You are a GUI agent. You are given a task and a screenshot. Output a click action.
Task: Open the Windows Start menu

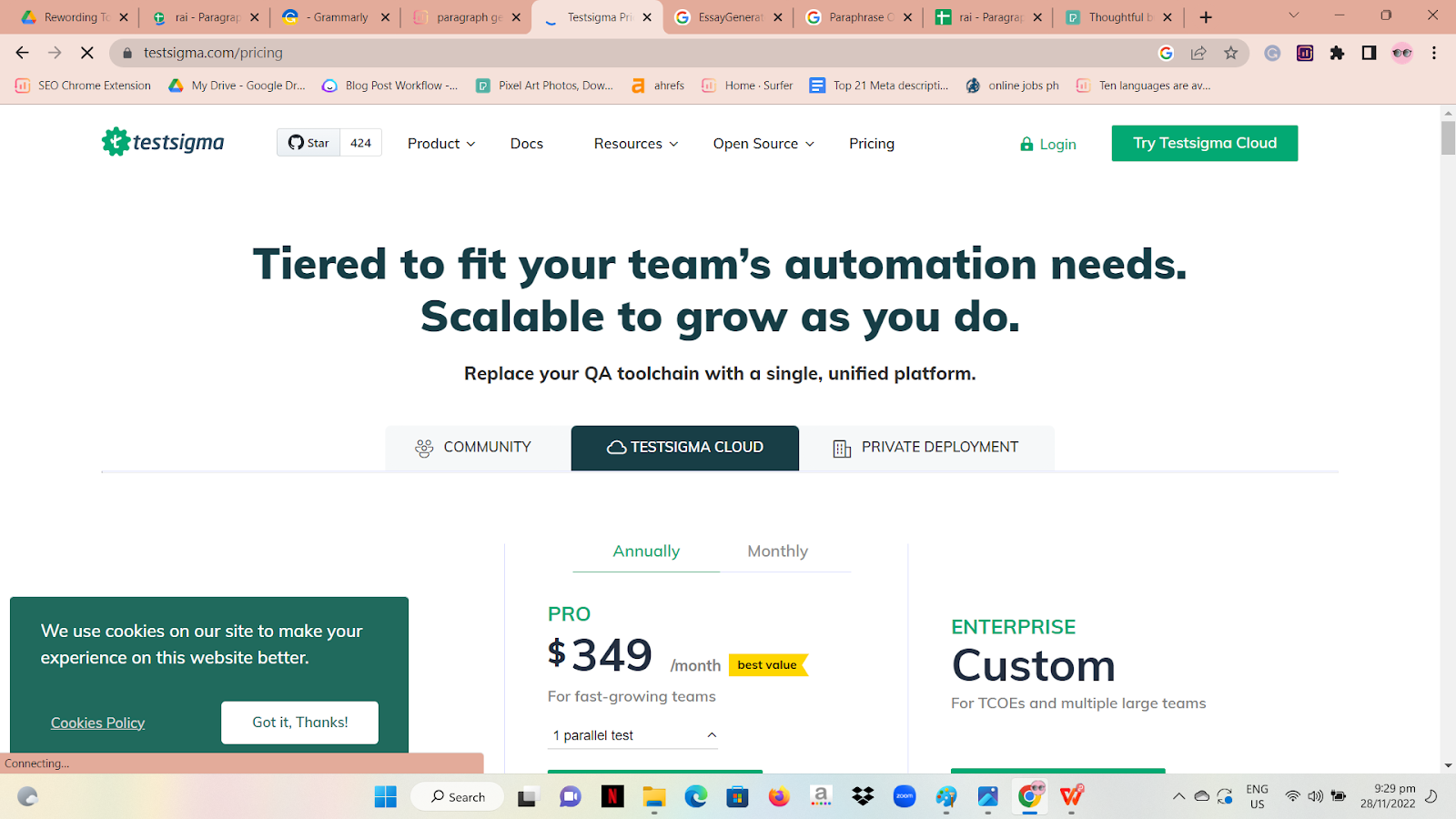click(386, 797)
